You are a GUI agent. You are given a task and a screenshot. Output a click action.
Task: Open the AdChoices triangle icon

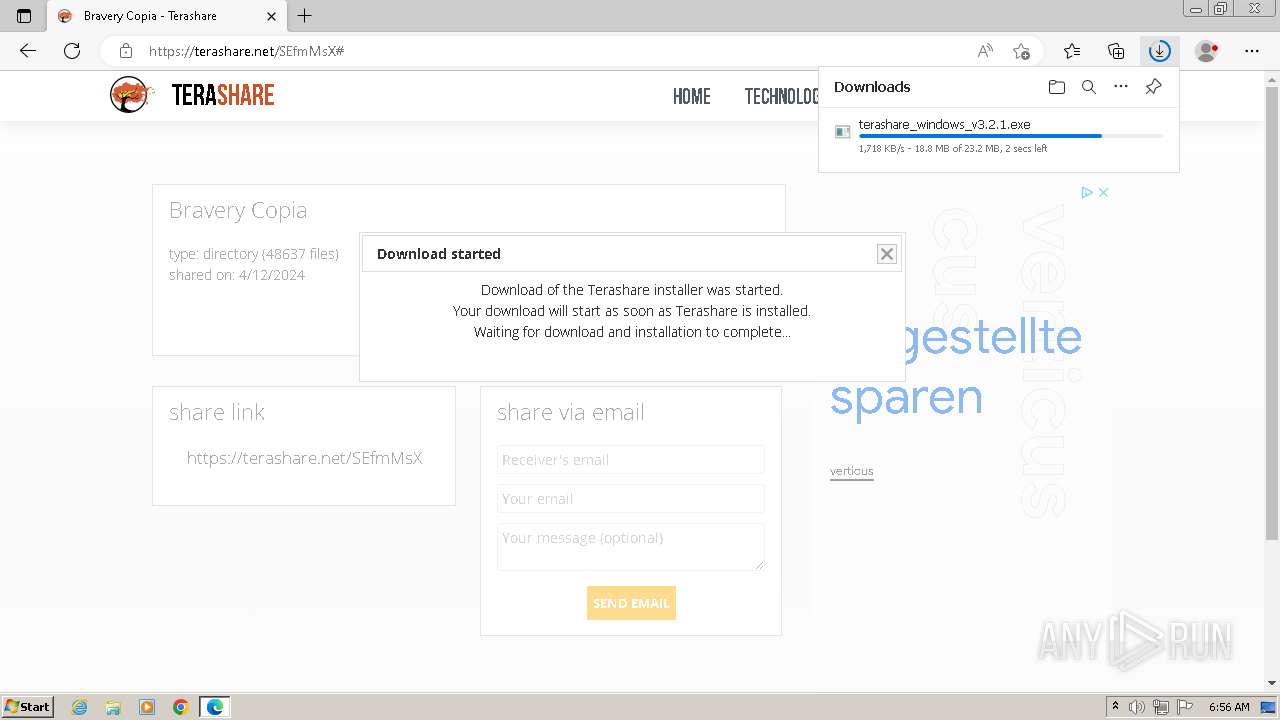1087,192
